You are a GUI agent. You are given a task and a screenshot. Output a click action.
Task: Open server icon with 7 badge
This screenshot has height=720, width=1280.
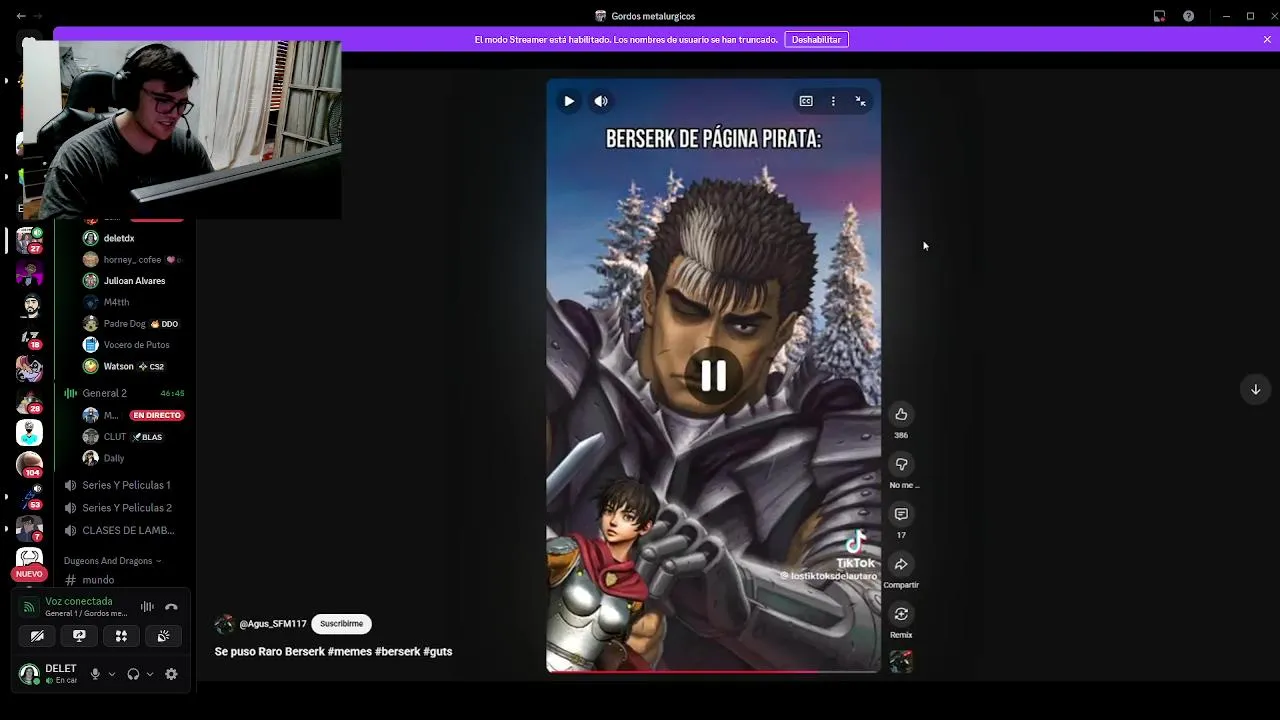click(29, 529)
